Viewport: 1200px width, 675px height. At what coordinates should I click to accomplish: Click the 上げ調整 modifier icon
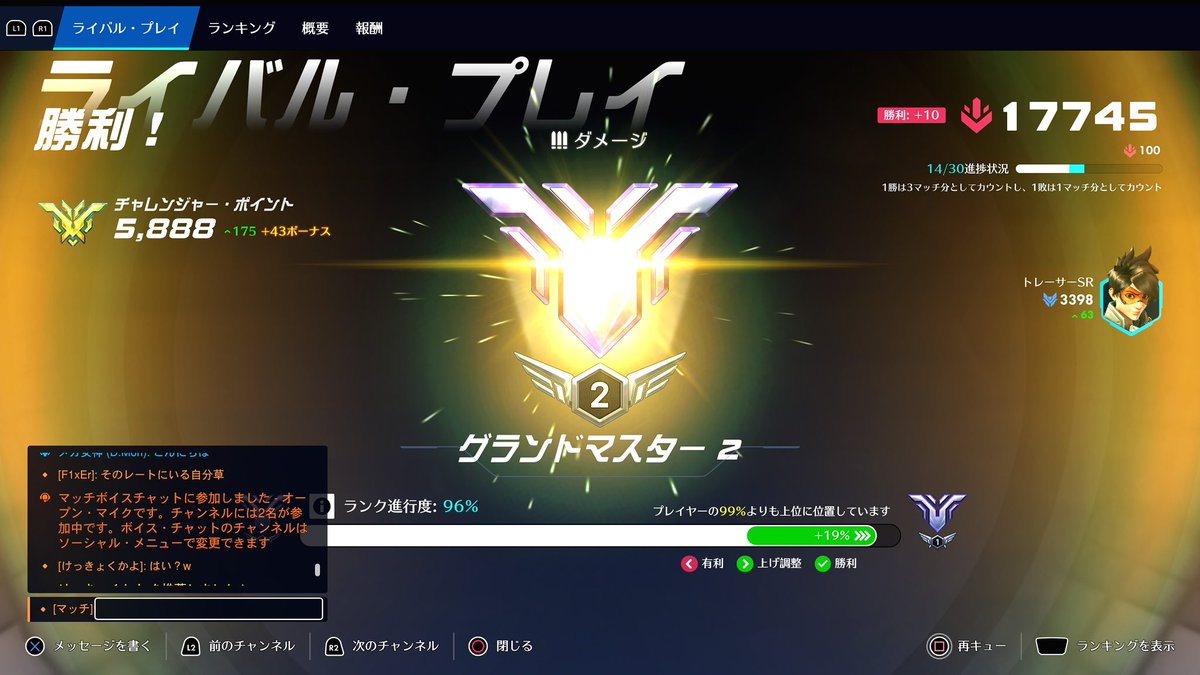tap(745, 564)
